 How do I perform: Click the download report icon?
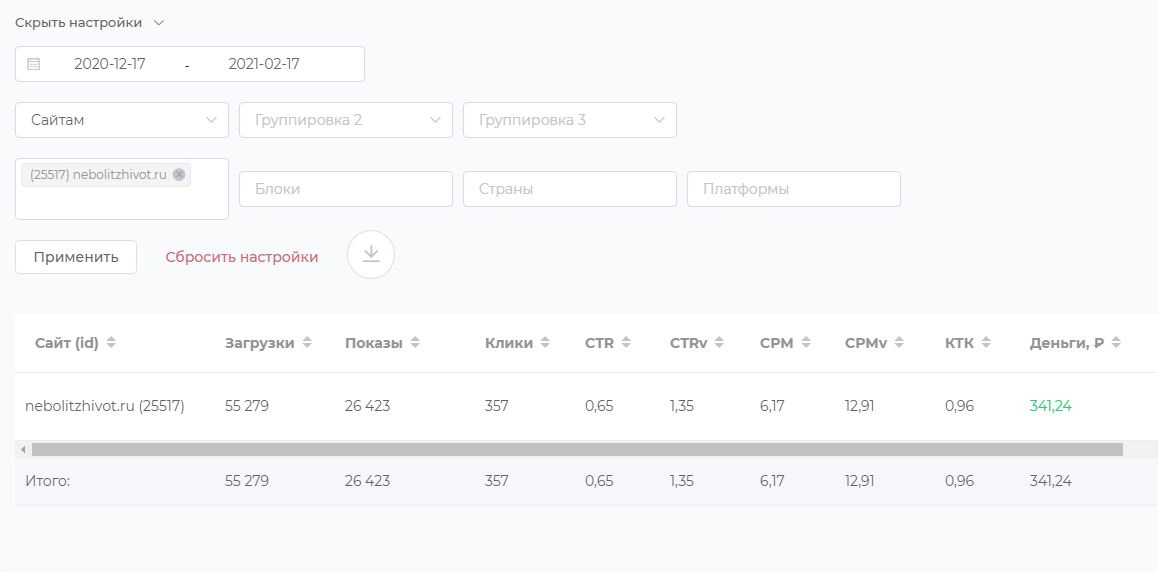[x=371, y=255]
